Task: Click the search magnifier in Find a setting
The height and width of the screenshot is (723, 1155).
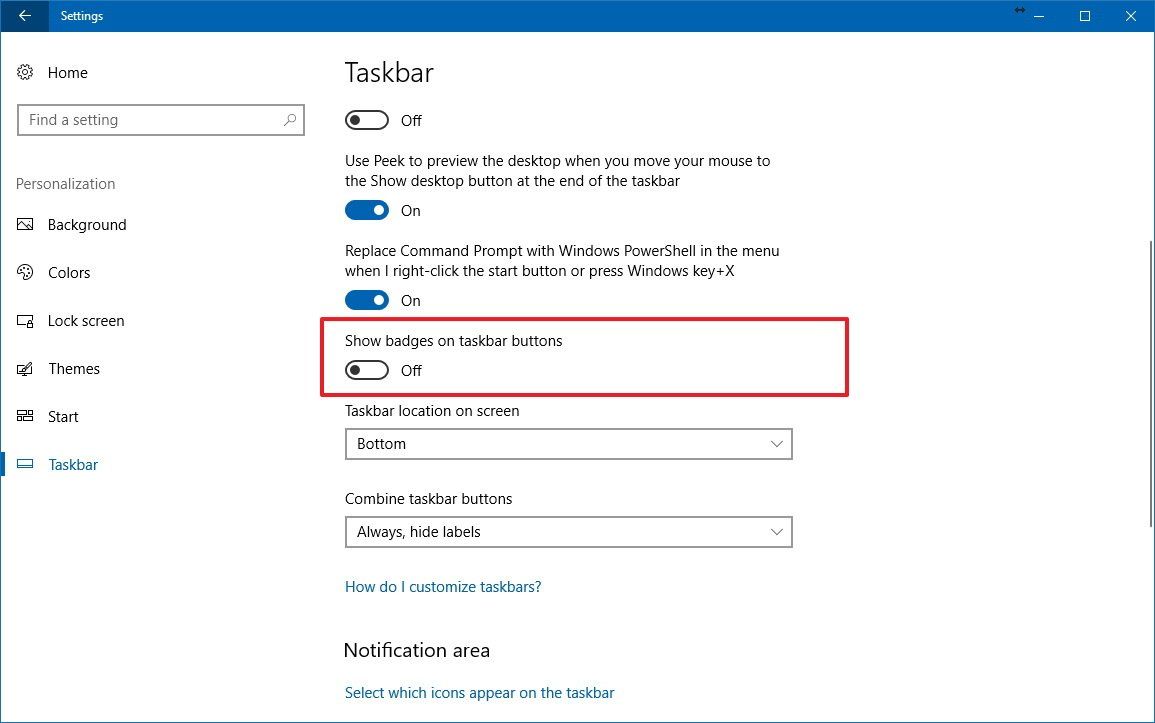Action: coord(290,119)
